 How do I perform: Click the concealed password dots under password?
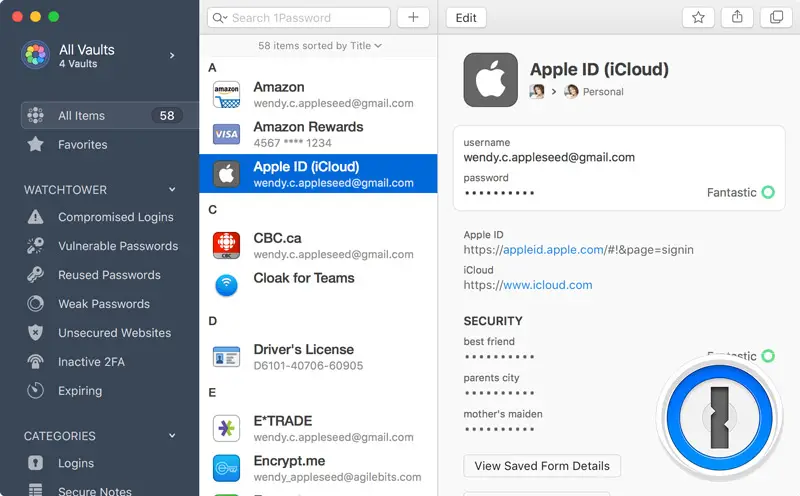(x=499, y=193)
